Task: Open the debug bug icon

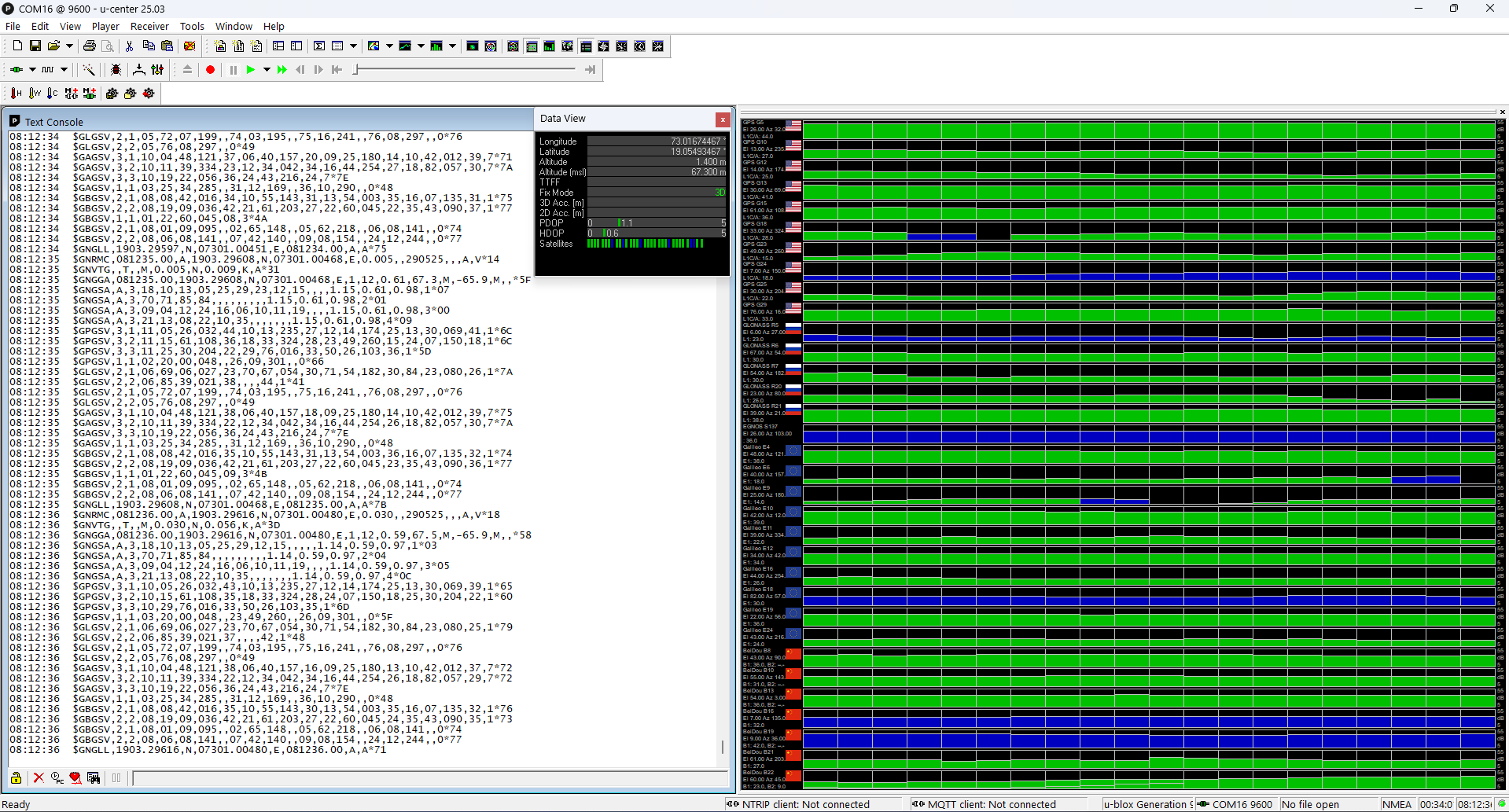Action: (x=116, y=70)
